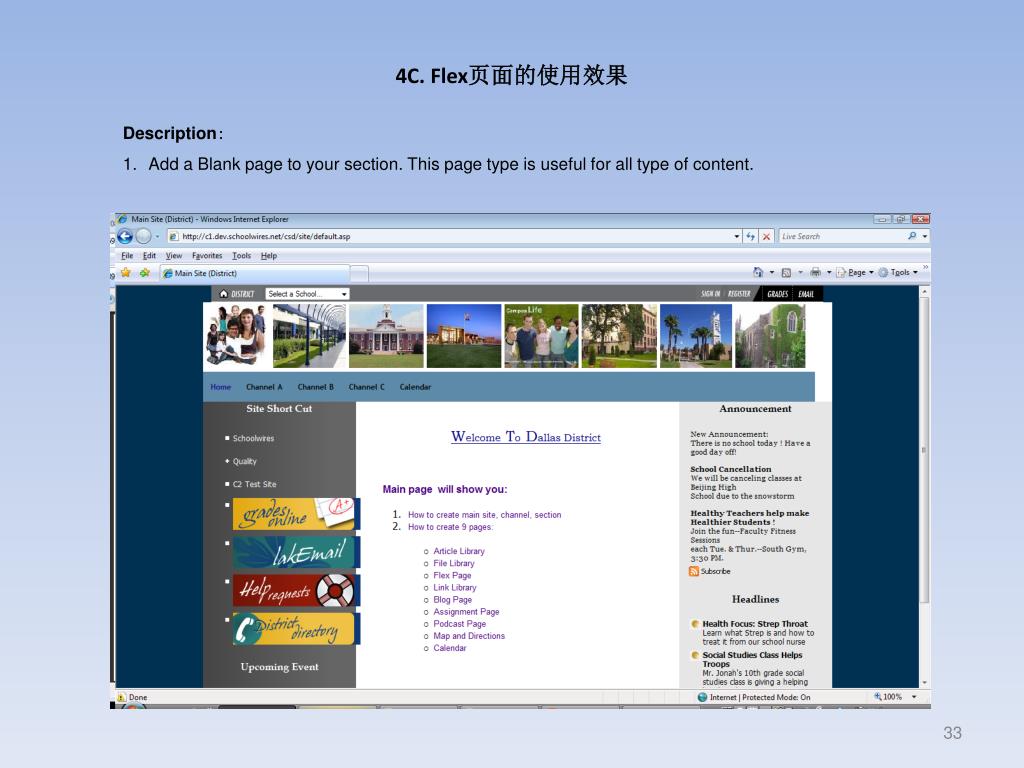The width and height of the screenshot is (1024, 768).
Task: Click the Campus Life students photo
Action: 541,336
